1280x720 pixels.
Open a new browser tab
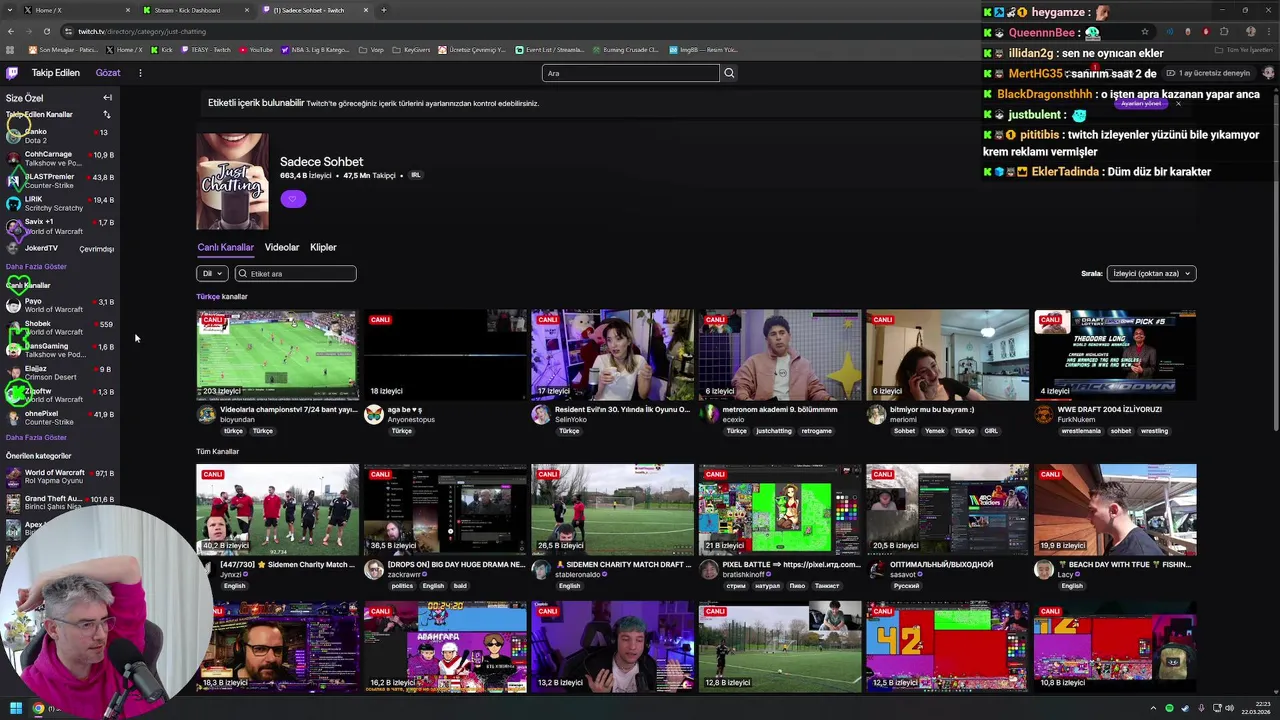(x=384, y=10)
